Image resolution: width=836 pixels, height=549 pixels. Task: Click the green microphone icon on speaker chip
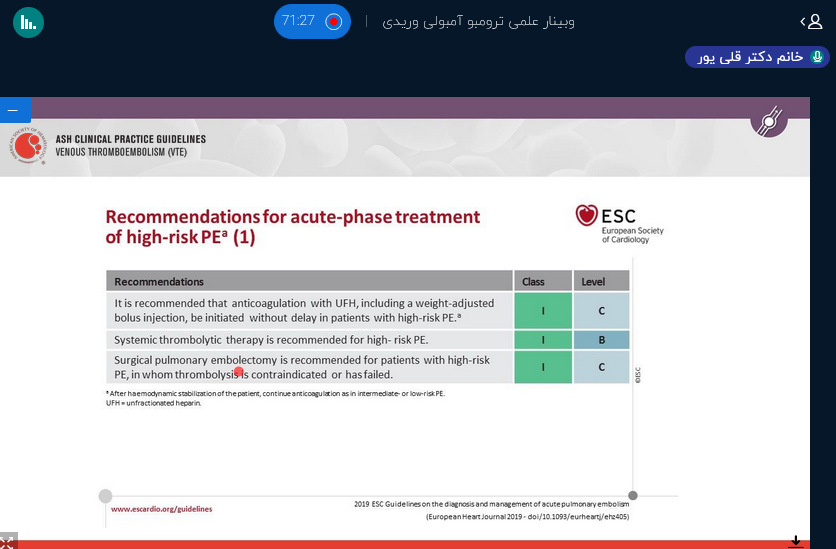pos(817,56)
